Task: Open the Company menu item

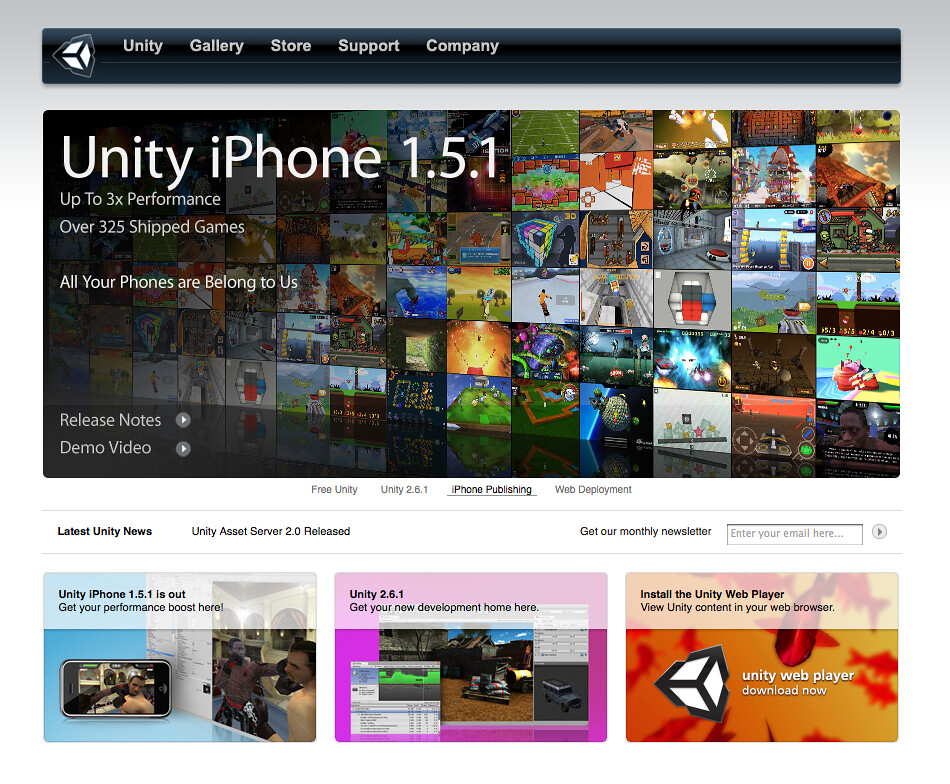Action: click(x=462, y=46)
